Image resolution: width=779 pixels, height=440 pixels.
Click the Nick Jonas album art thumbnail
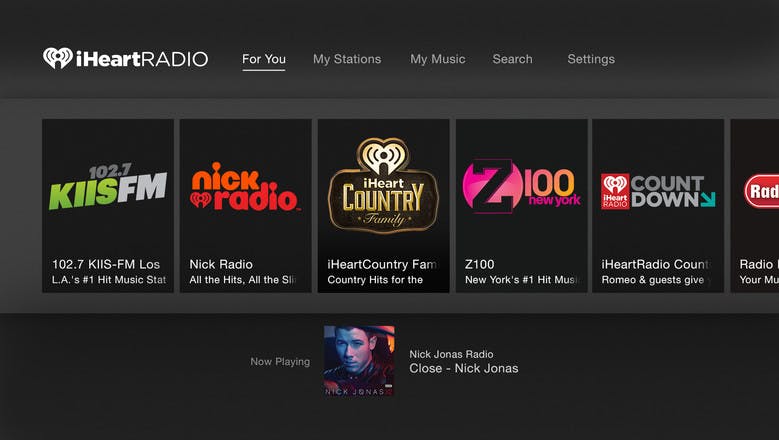(x=359, y=360)
